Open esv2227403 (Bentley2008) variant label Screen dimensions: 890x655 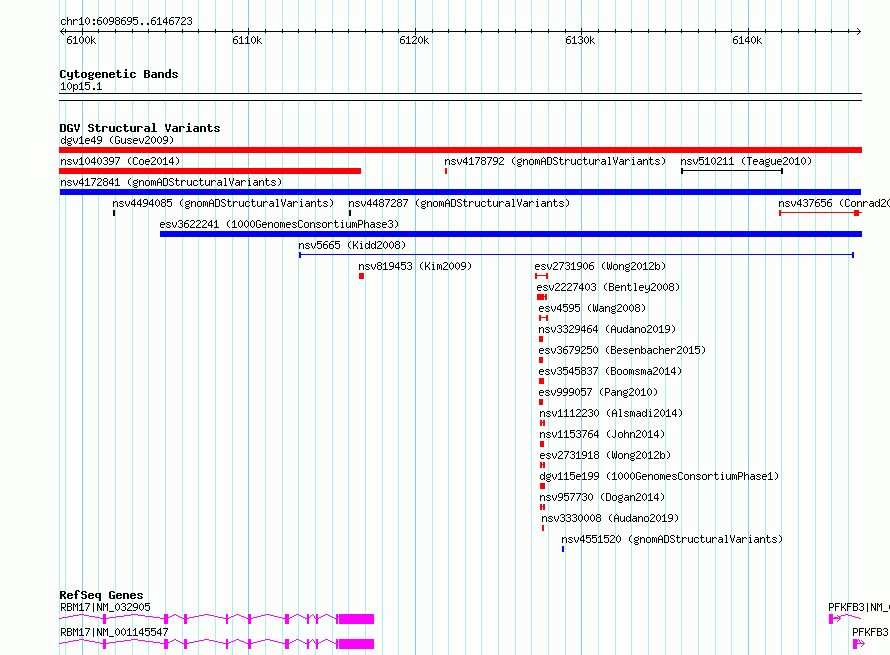point(608,287)
